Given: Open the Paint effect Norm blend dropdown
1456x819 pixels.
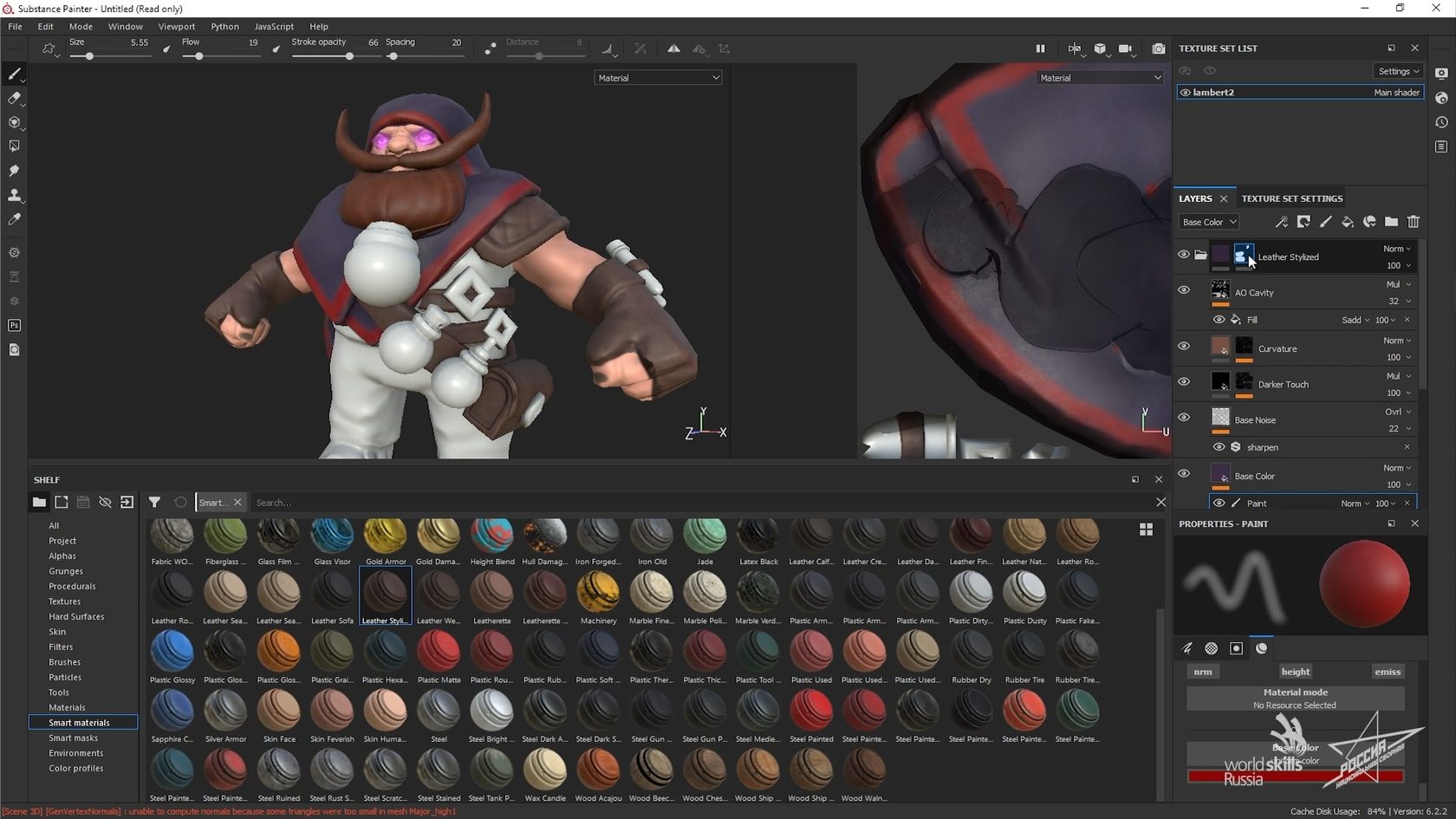Looking at the screenshot, I should tap(1355, 504).
